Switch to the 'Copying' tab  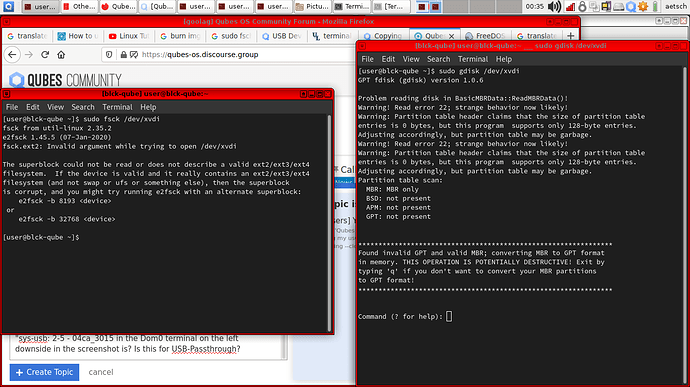tap(383, 36)
